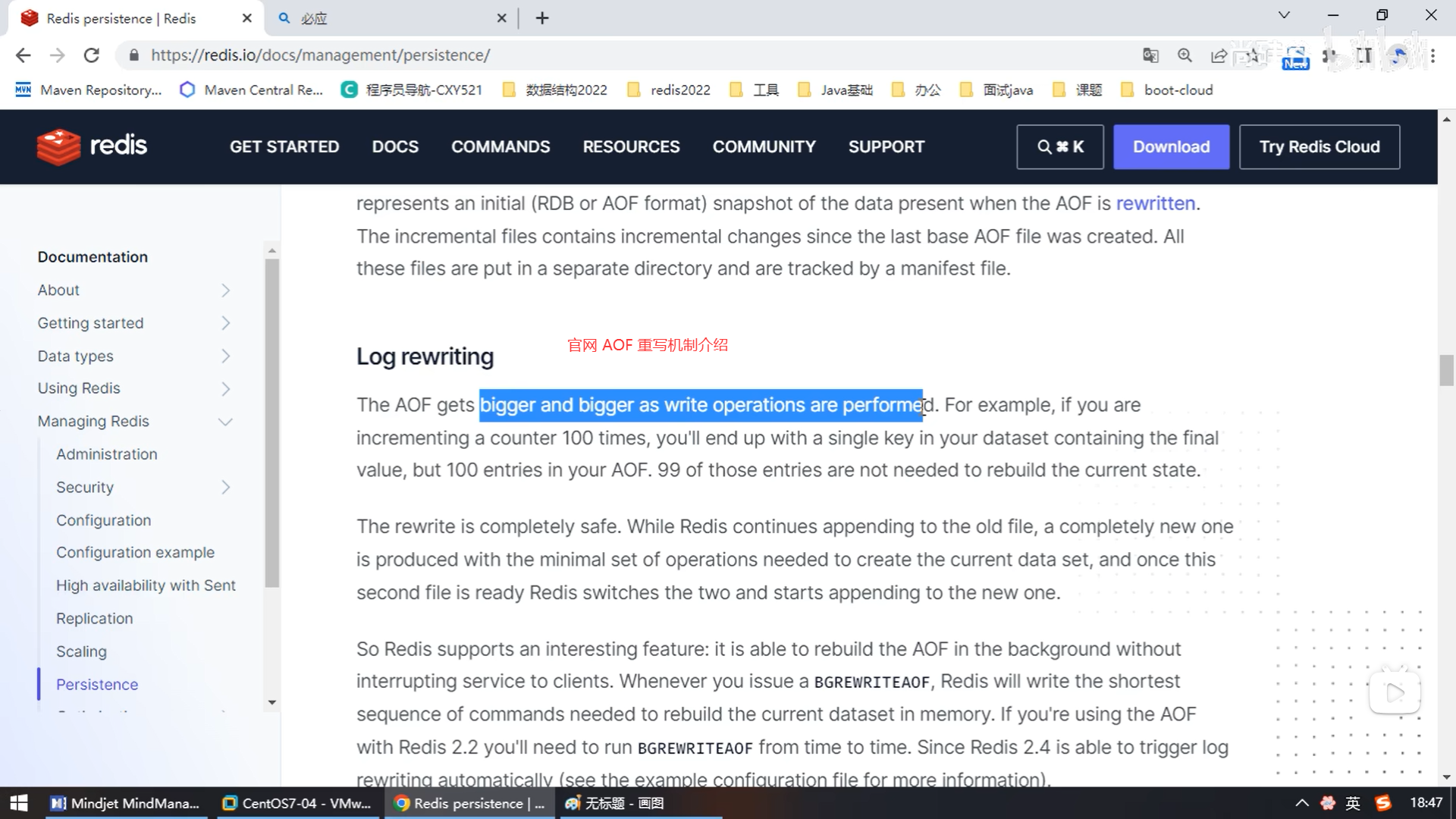Viewport: 1456px width, 819px height.
Task: Open the COMMANDS navigation menu
Action: (x=500, y=146)
